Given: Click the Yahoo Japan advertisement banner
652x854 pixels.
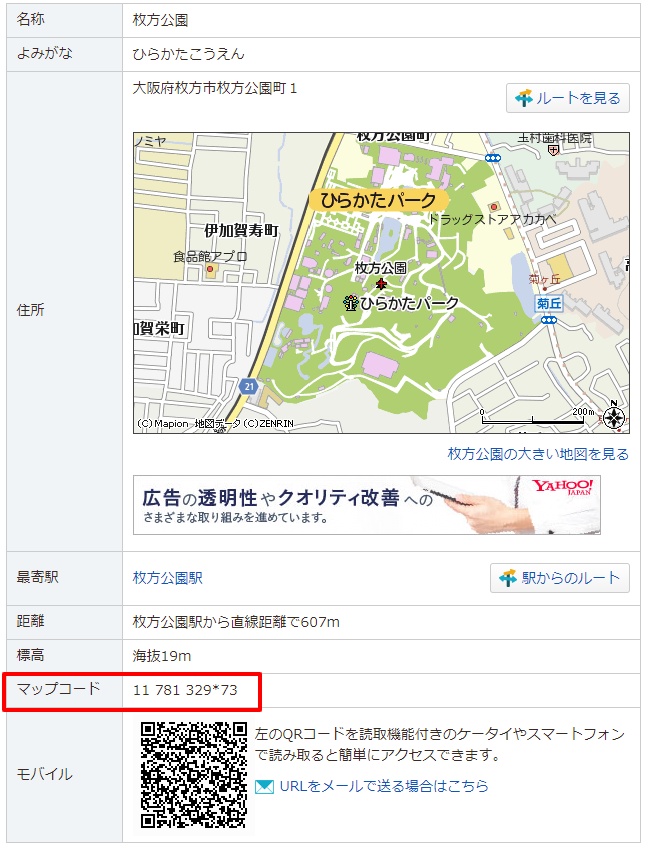Looking at the screenshot, I should point(367,505).
